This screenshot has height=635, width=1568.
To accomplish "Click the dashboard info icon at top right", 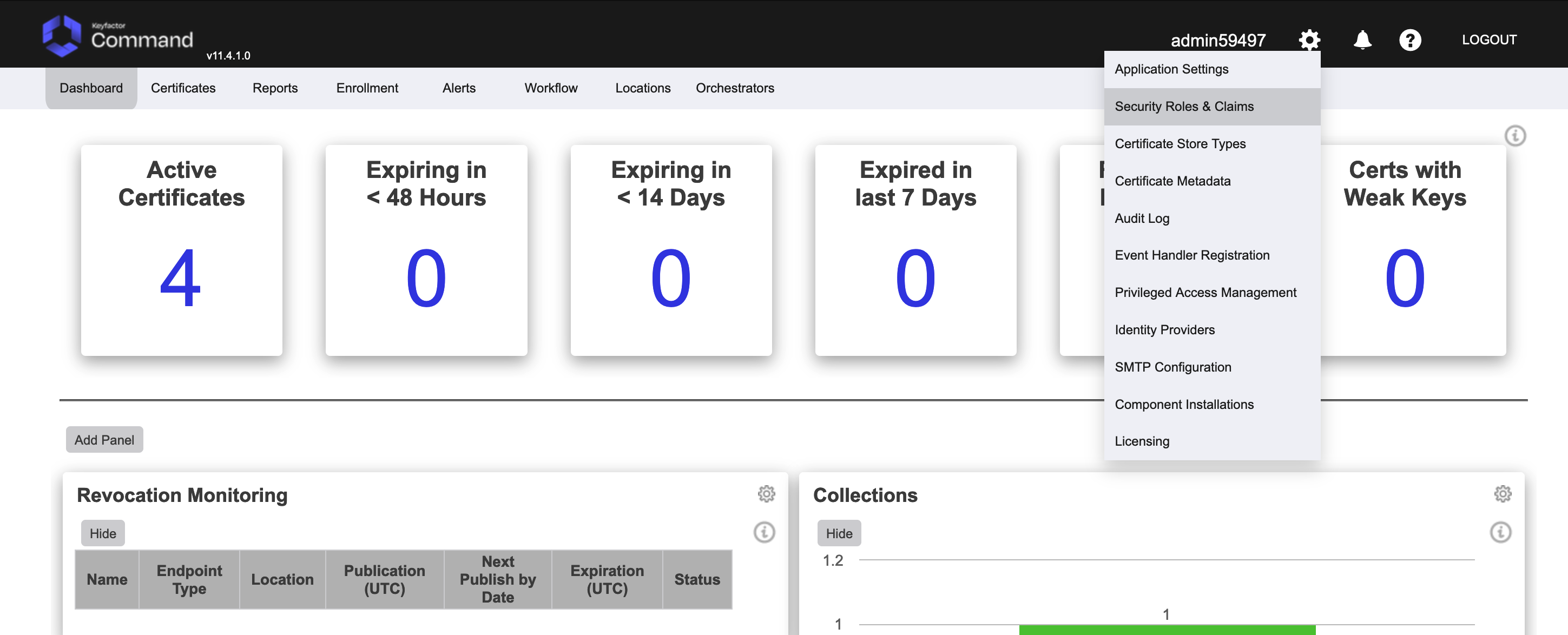I will [x=1514, y=136].
